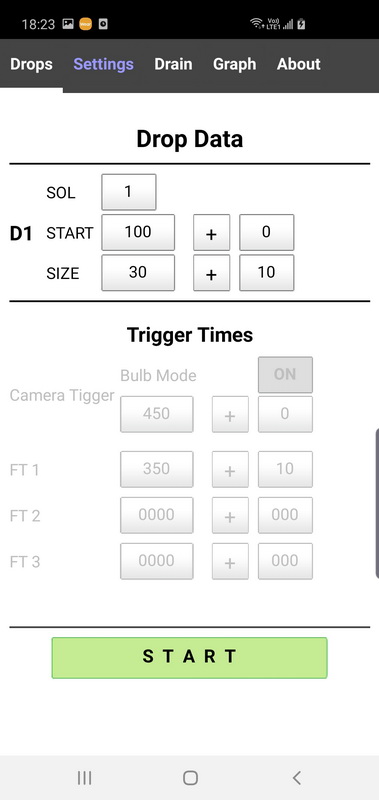Select the SIZE increment field showing 10

tap(266, 273)
